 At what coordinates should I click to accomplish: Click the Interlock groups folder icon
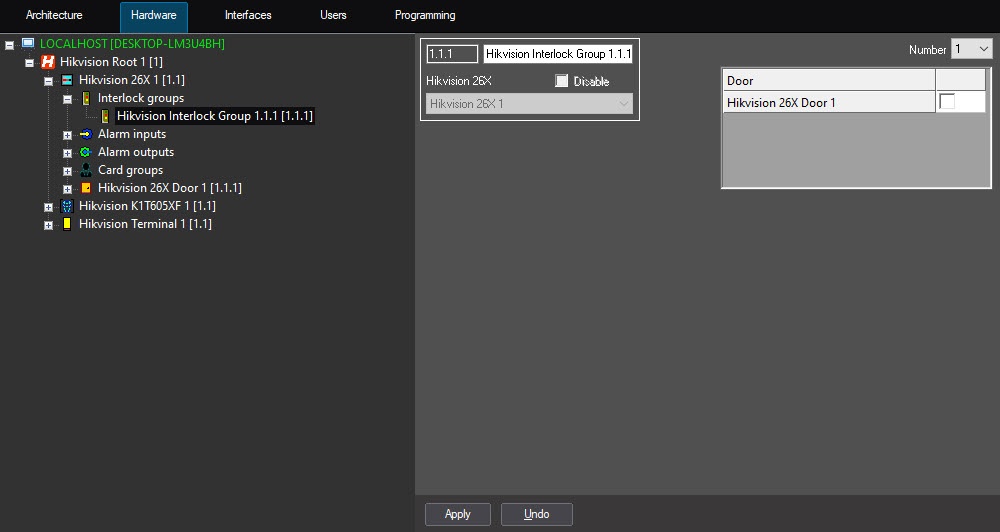pyautogui.click(x=86, y=98)
